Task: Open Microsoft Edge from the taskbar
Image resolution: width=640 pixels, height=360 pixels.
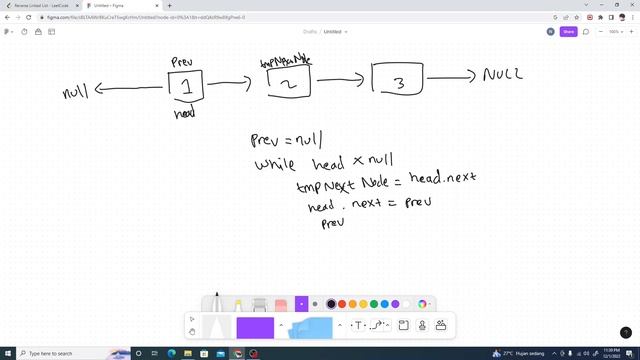Action: [x=171, y=353]
